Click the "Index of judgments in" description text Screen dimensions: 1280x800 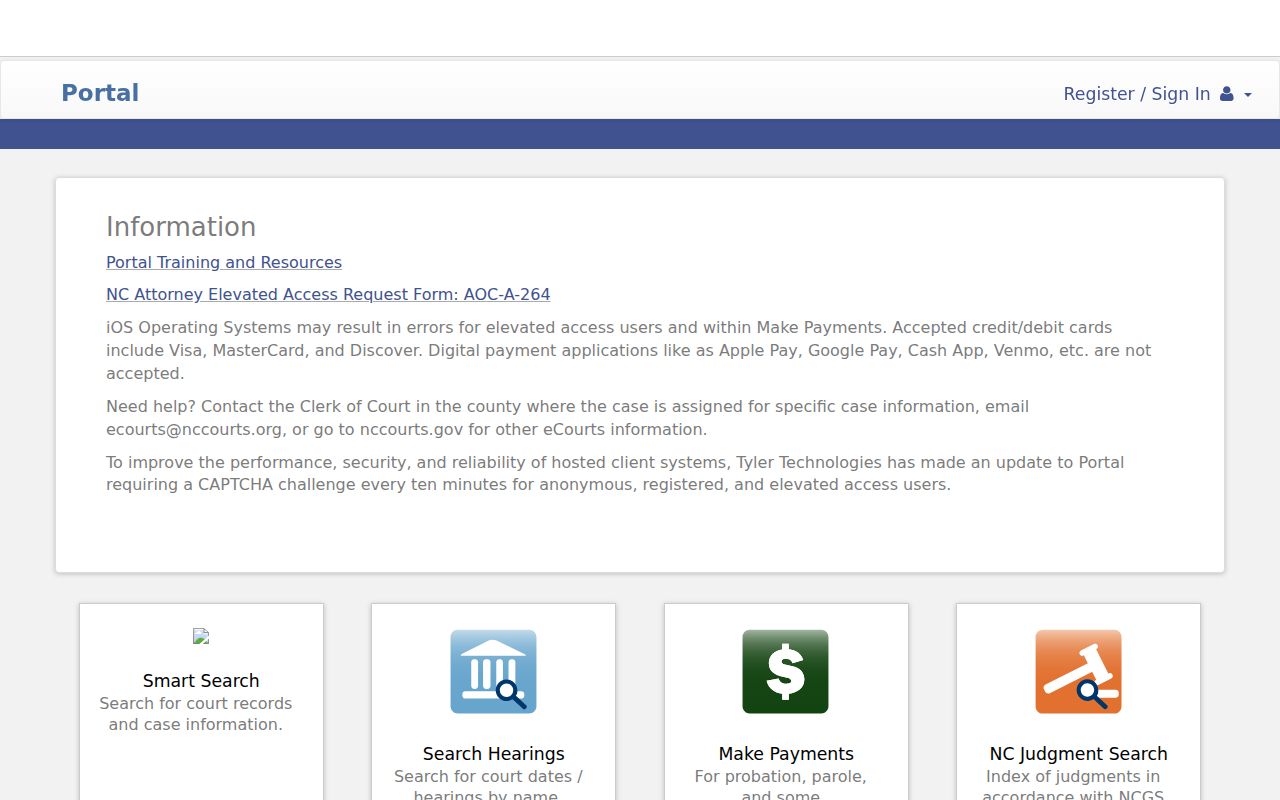click(x=1073, y=776)
